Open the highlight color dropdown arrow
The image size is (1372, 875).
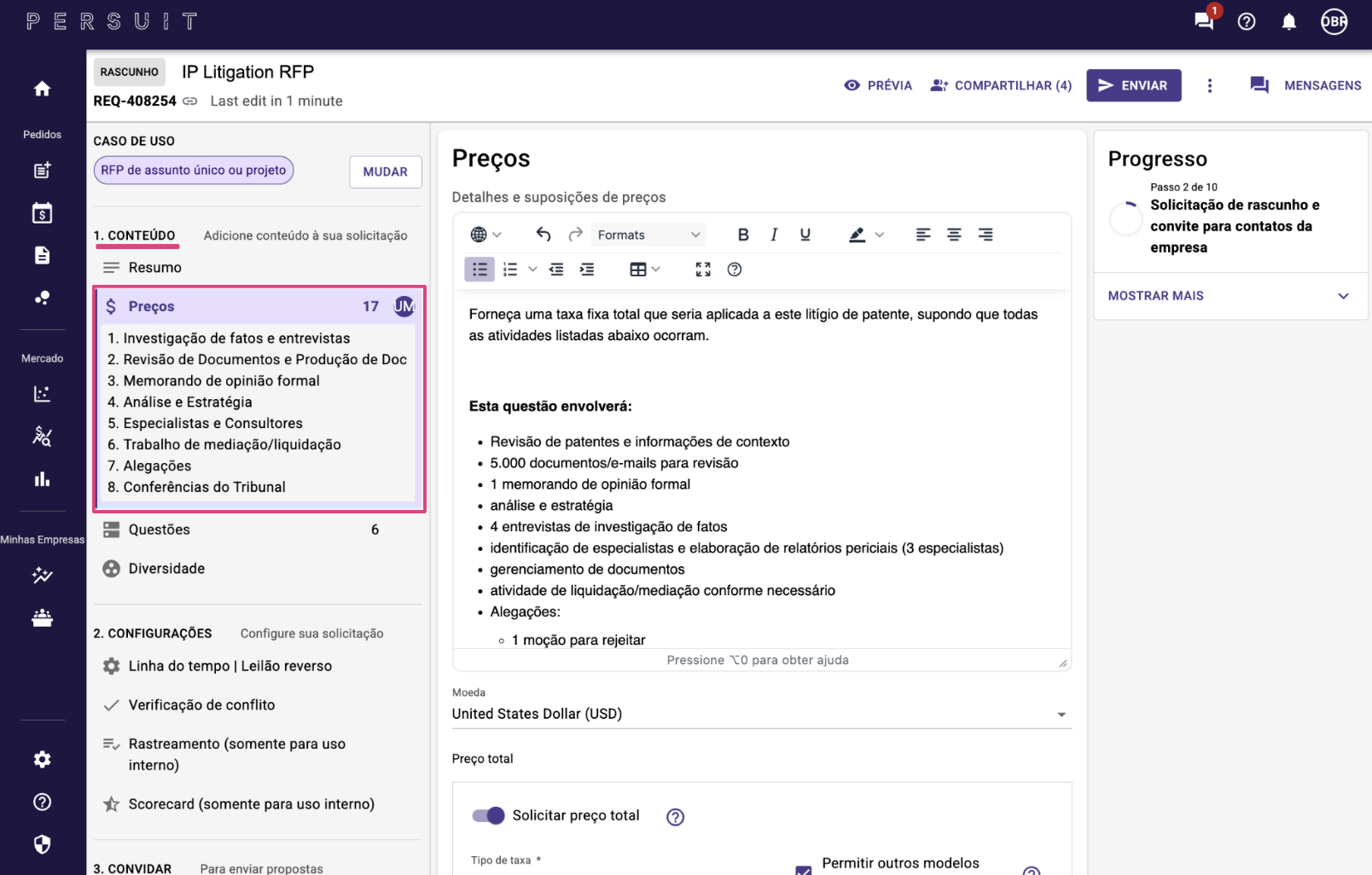tap(880, 235)
